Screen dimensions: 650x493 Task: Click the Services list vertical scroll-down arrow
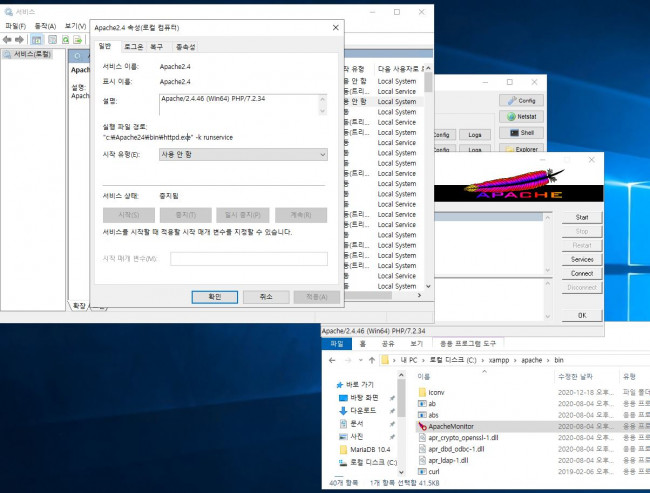tap(428, 287)
